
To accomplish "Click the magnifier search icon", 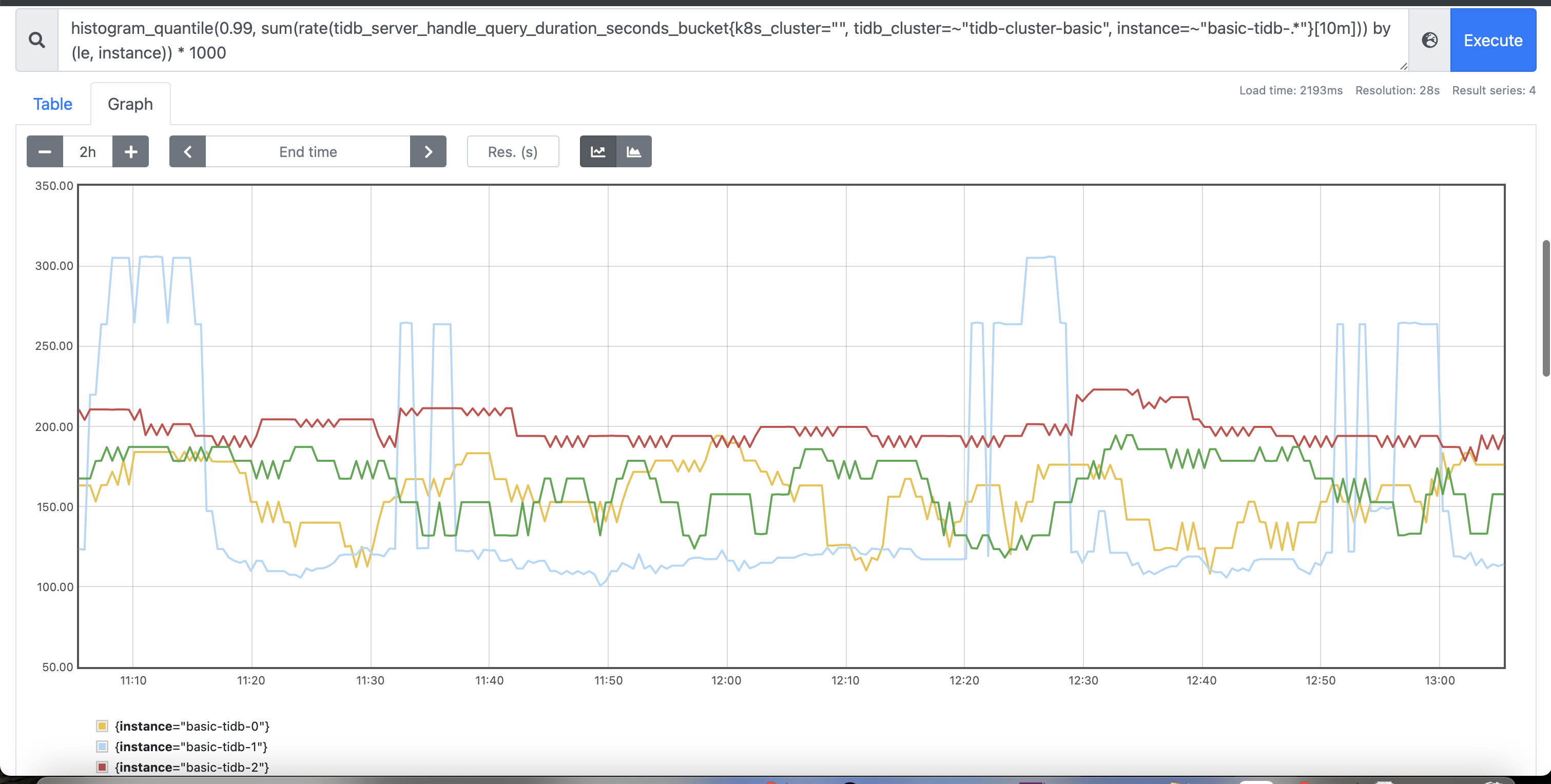I will [x=37, y=41].
